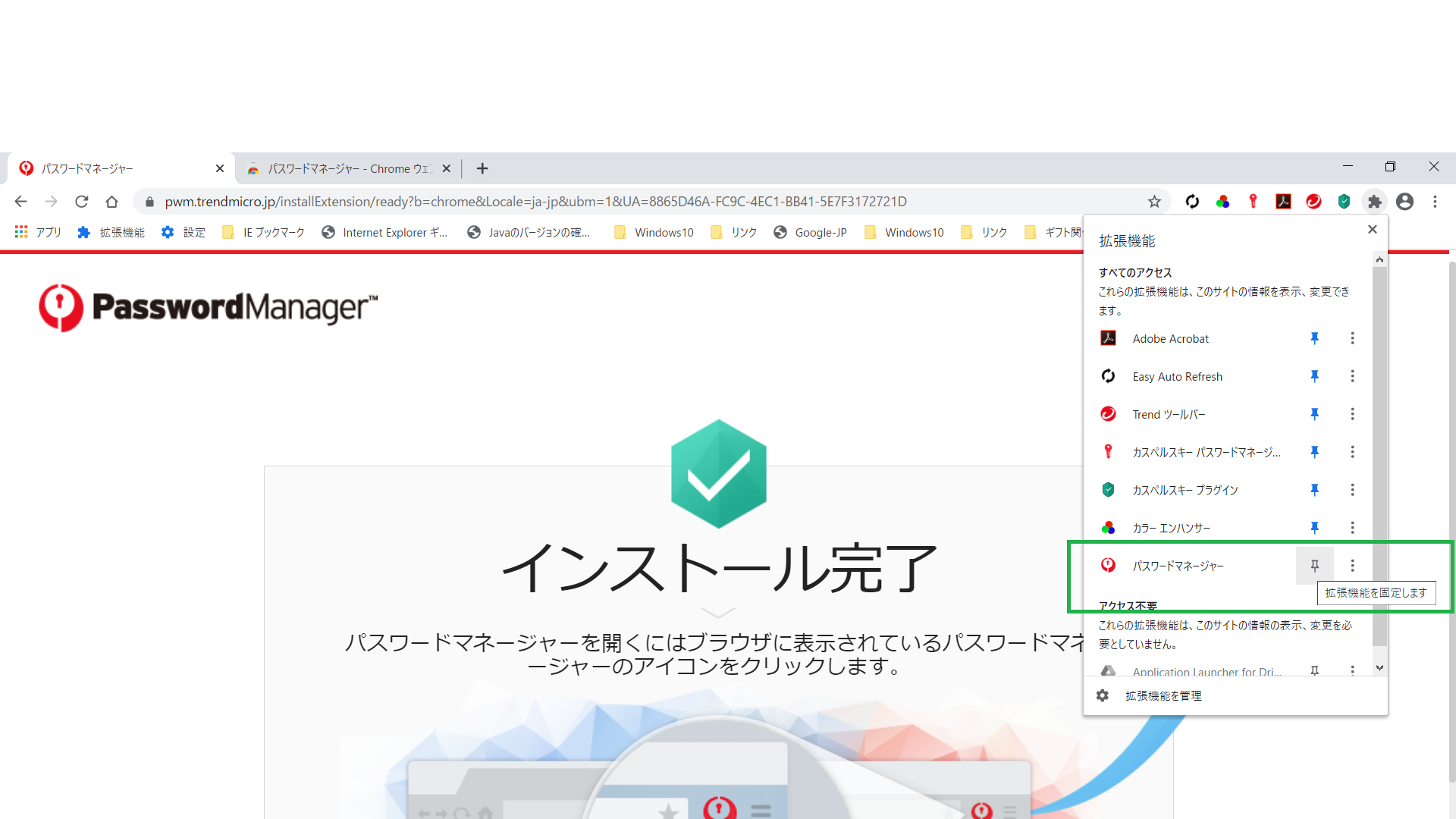Click the browser forward arrow
1456x819 pixels.
(x=51, y=202)
